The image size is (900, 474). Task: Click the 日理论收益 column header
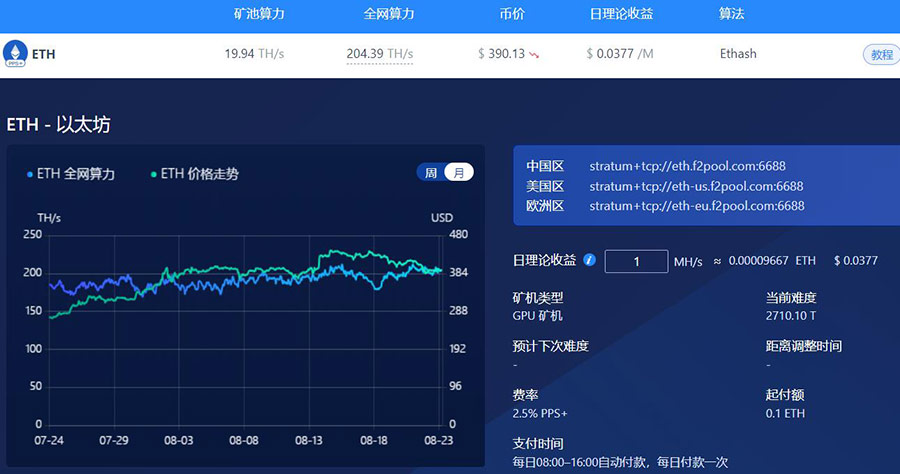point(621,14)
